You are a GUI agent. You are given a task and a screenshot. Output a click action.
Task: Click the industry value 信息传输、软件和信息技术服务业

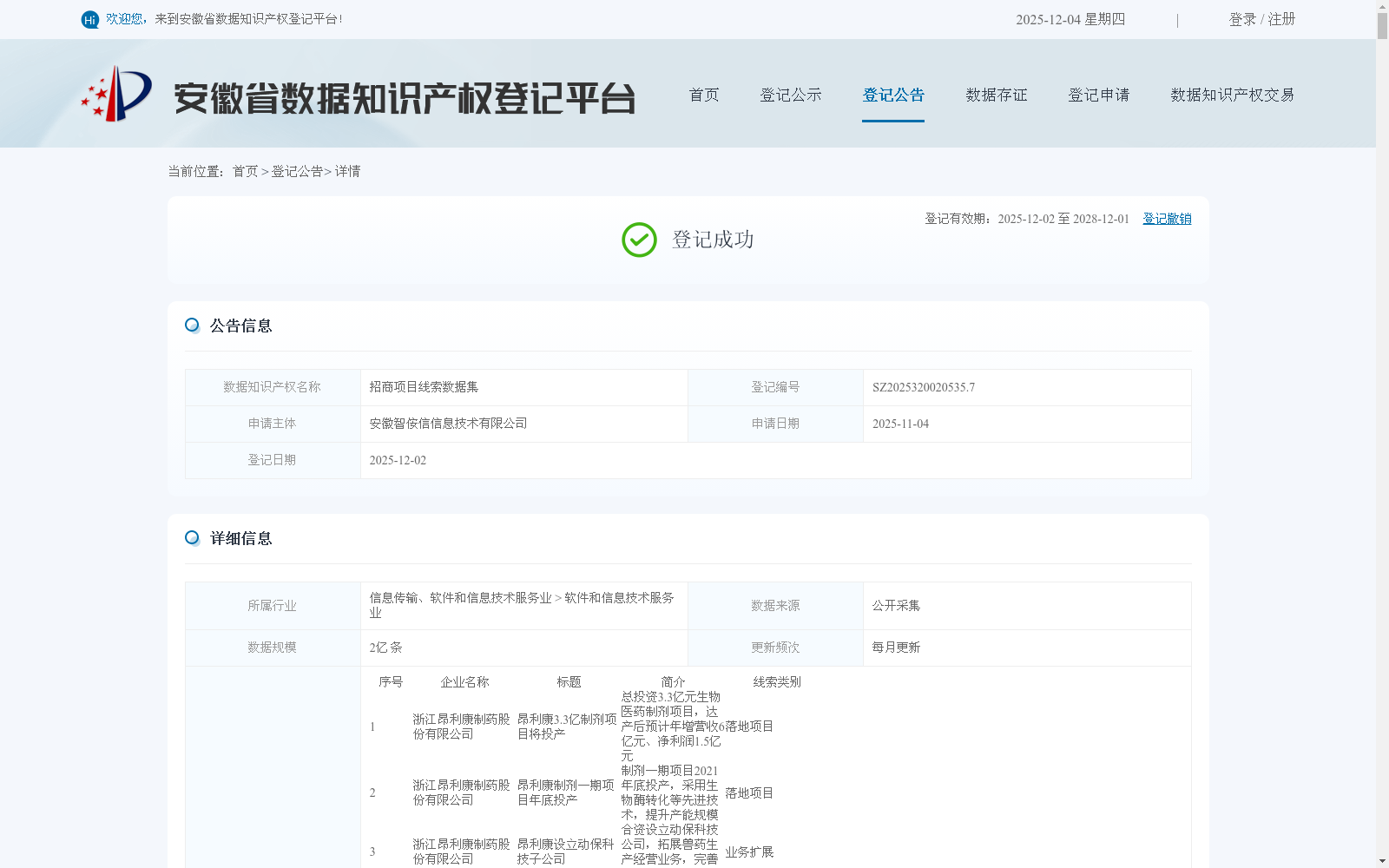pos(460,598)
